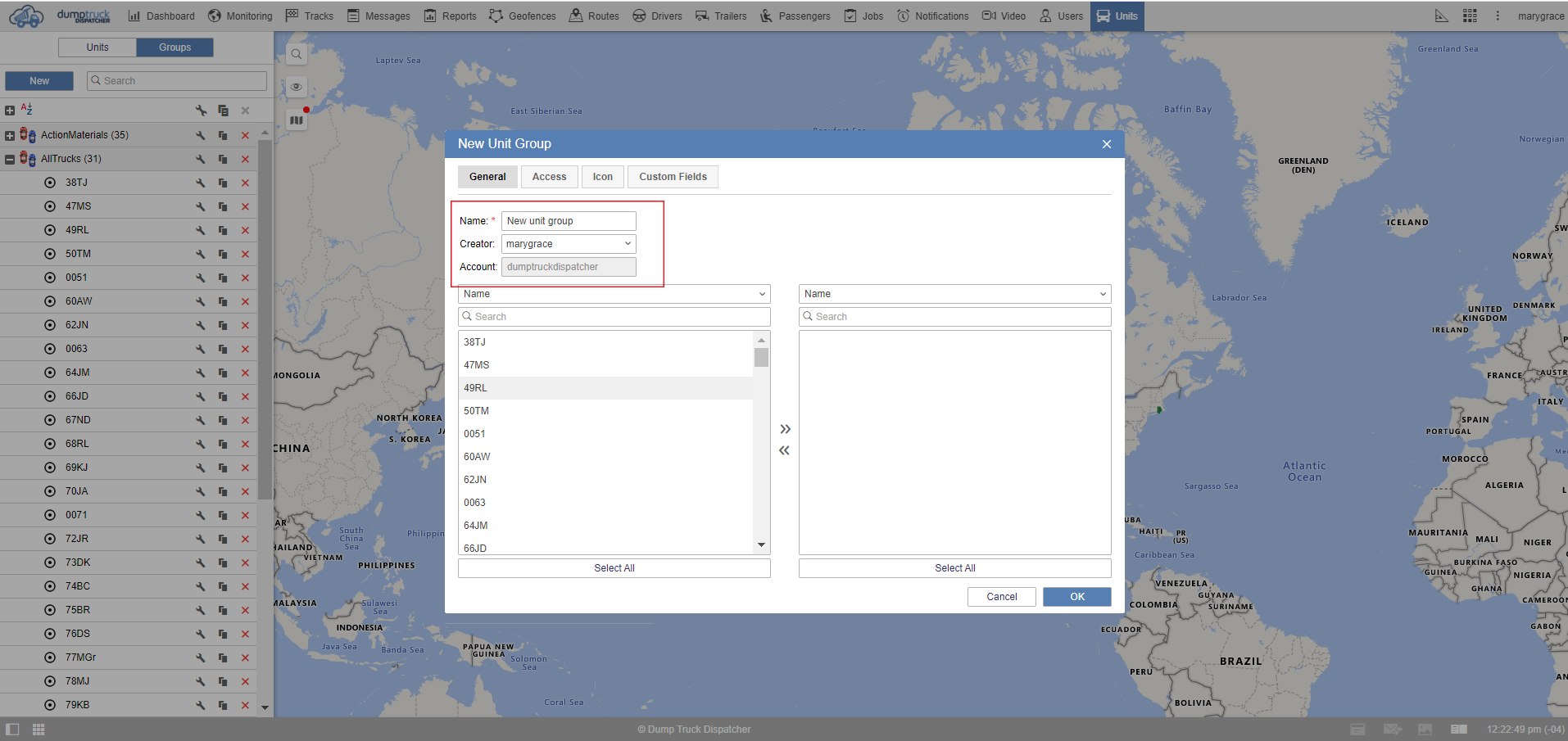Open the map layers icon
Screen dimensions: 1568x741
coord(297,120)
